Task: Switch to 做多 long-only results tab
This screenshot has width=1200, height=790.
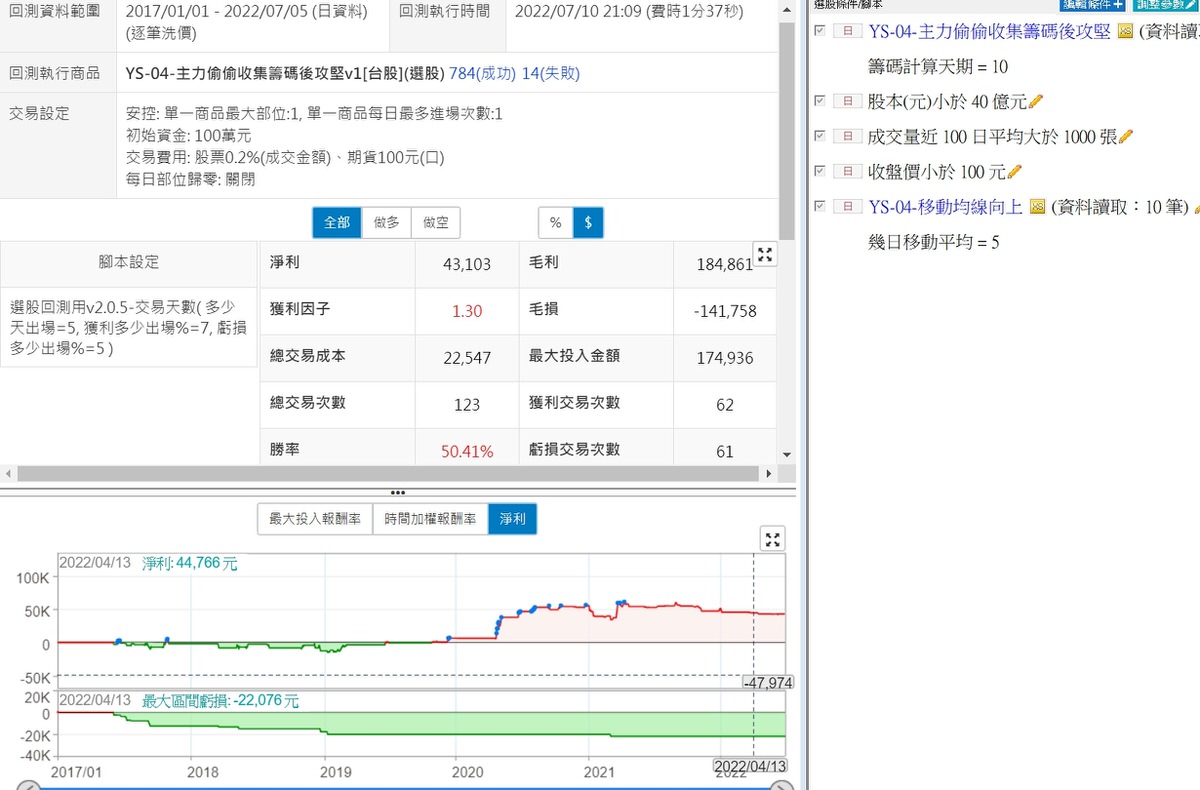Action: coord(386,223)
